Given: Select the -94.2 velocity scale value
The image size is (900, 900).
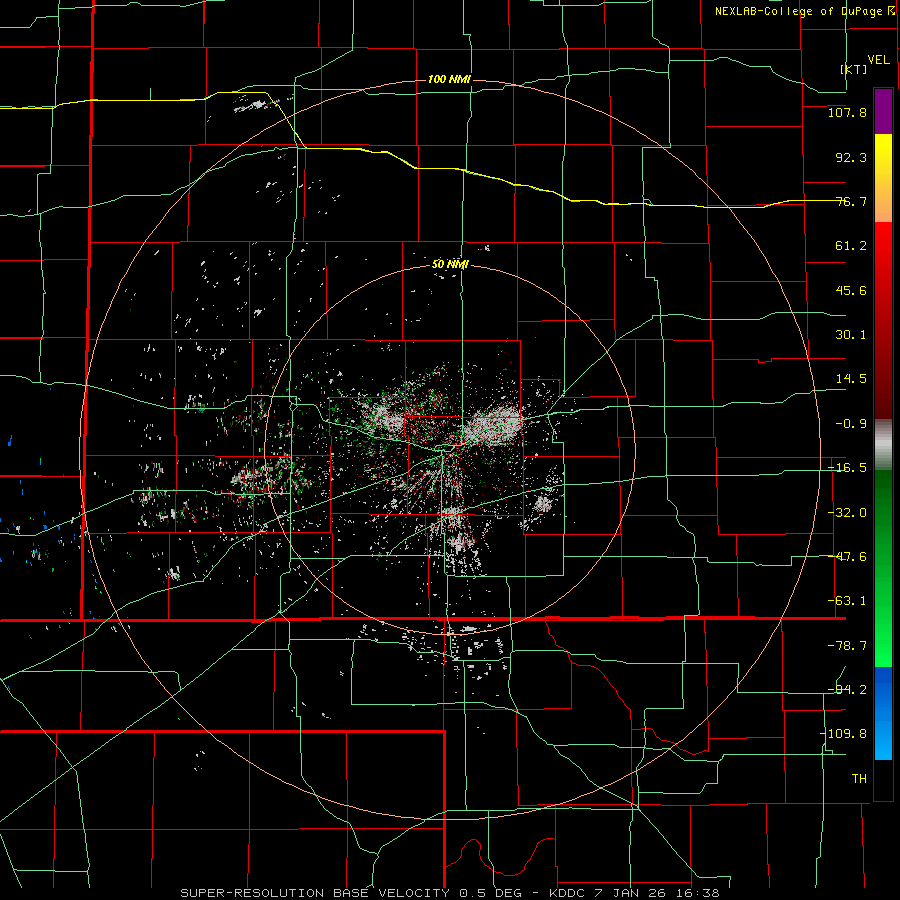Looking at the screenshot, I should pyautogui.click(x=847, y=690).
